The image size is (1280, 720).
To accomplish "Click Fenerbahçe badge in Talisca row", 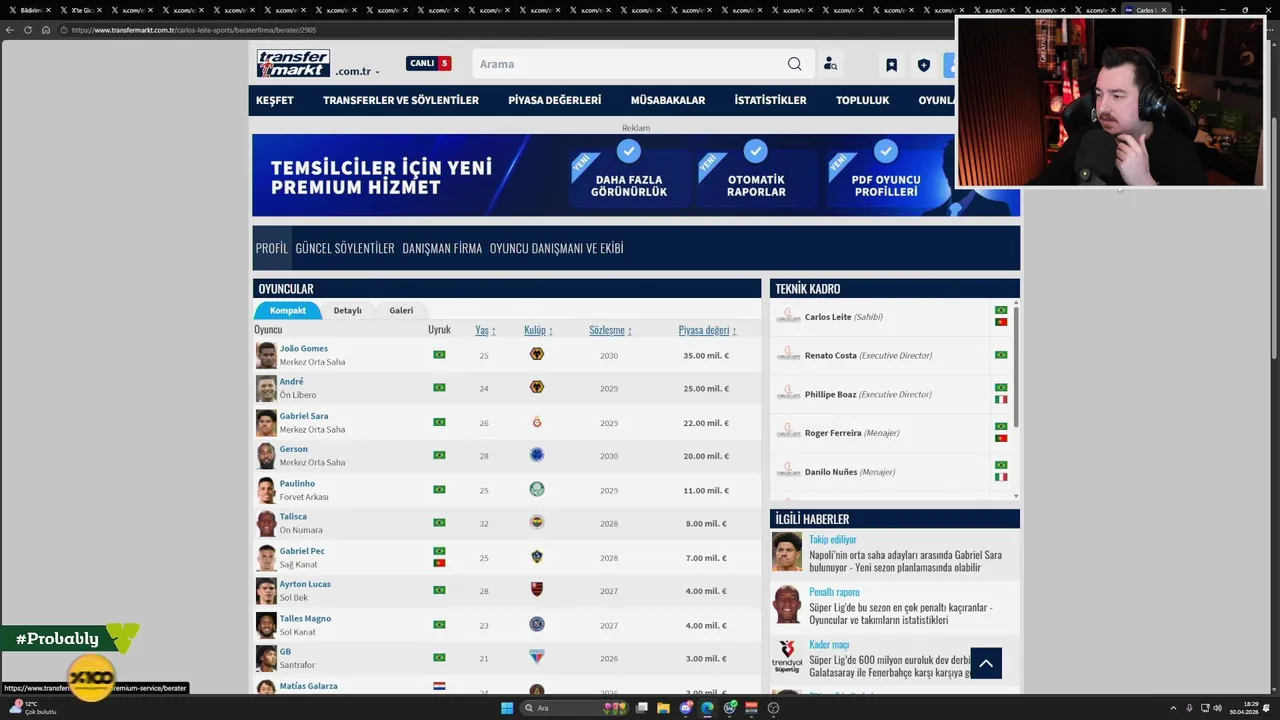I will click(537, 523).
